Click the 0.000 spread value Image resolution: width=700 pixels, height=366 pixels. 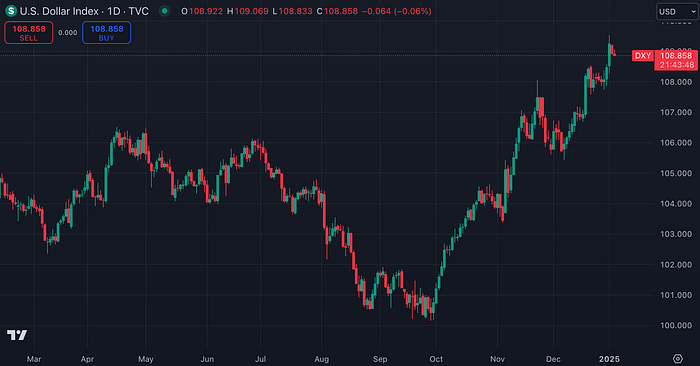coord(68,33)
